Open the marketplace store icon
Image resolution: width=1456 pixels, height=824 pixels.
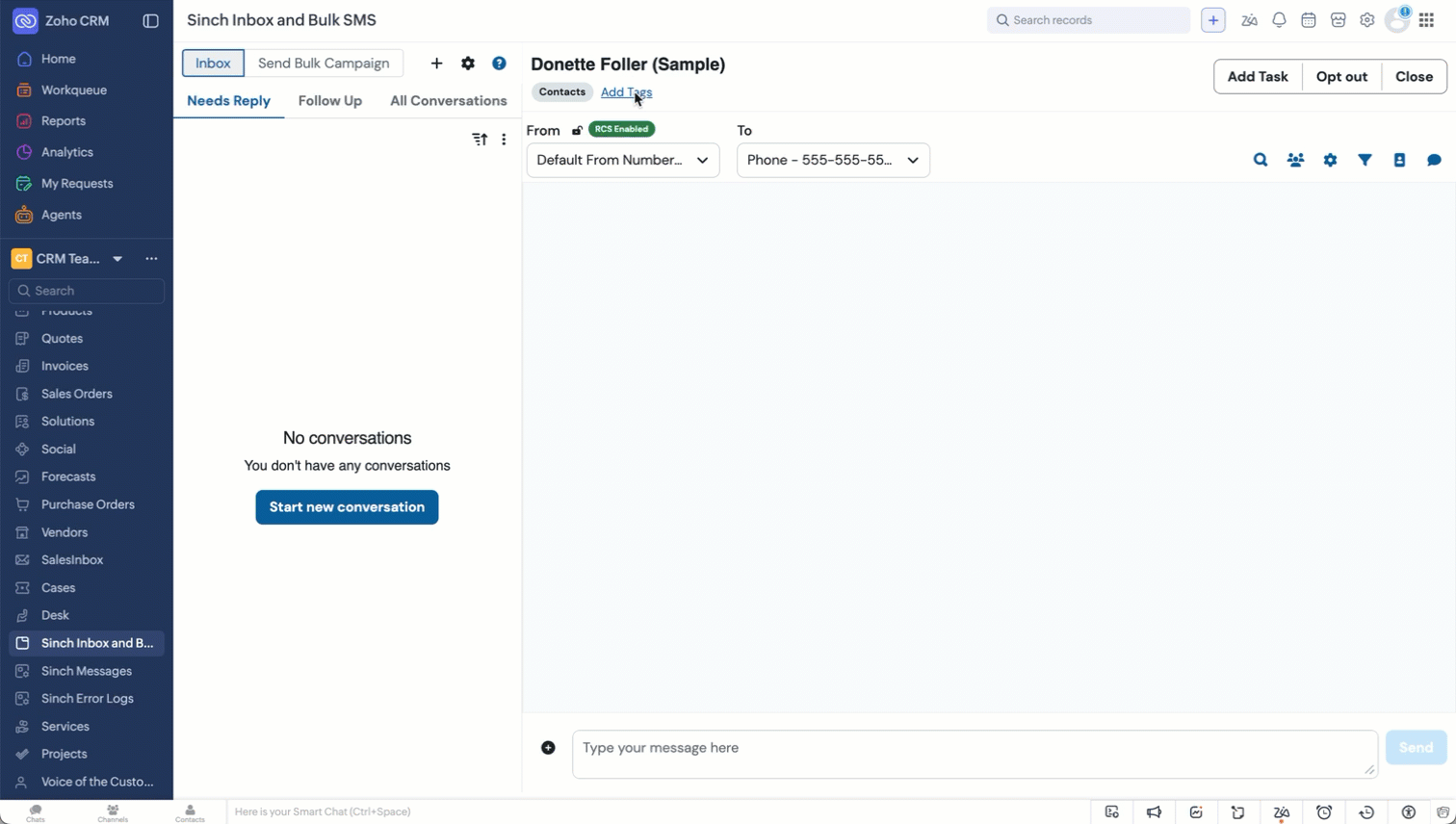[x=1338, y=20]
